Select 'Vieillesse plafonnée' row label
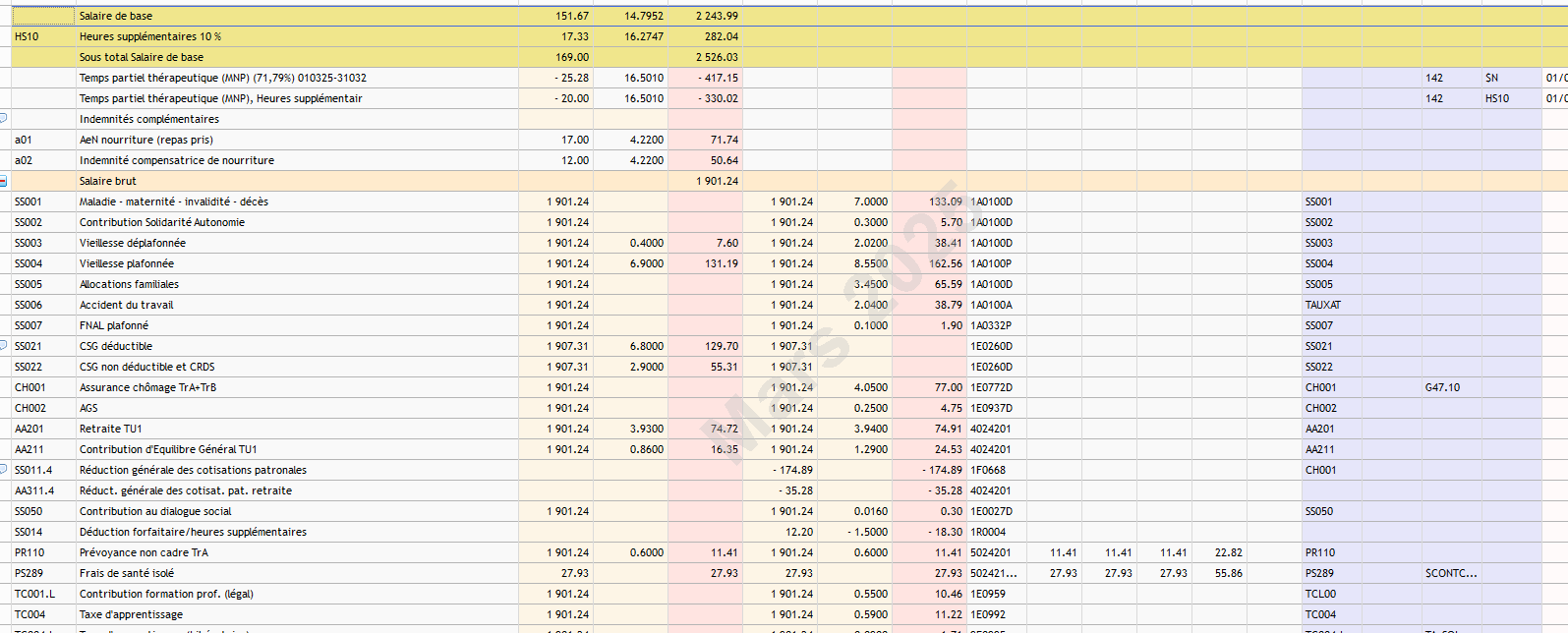This screenshot has height=633, width=1568. tap(127, 263)
